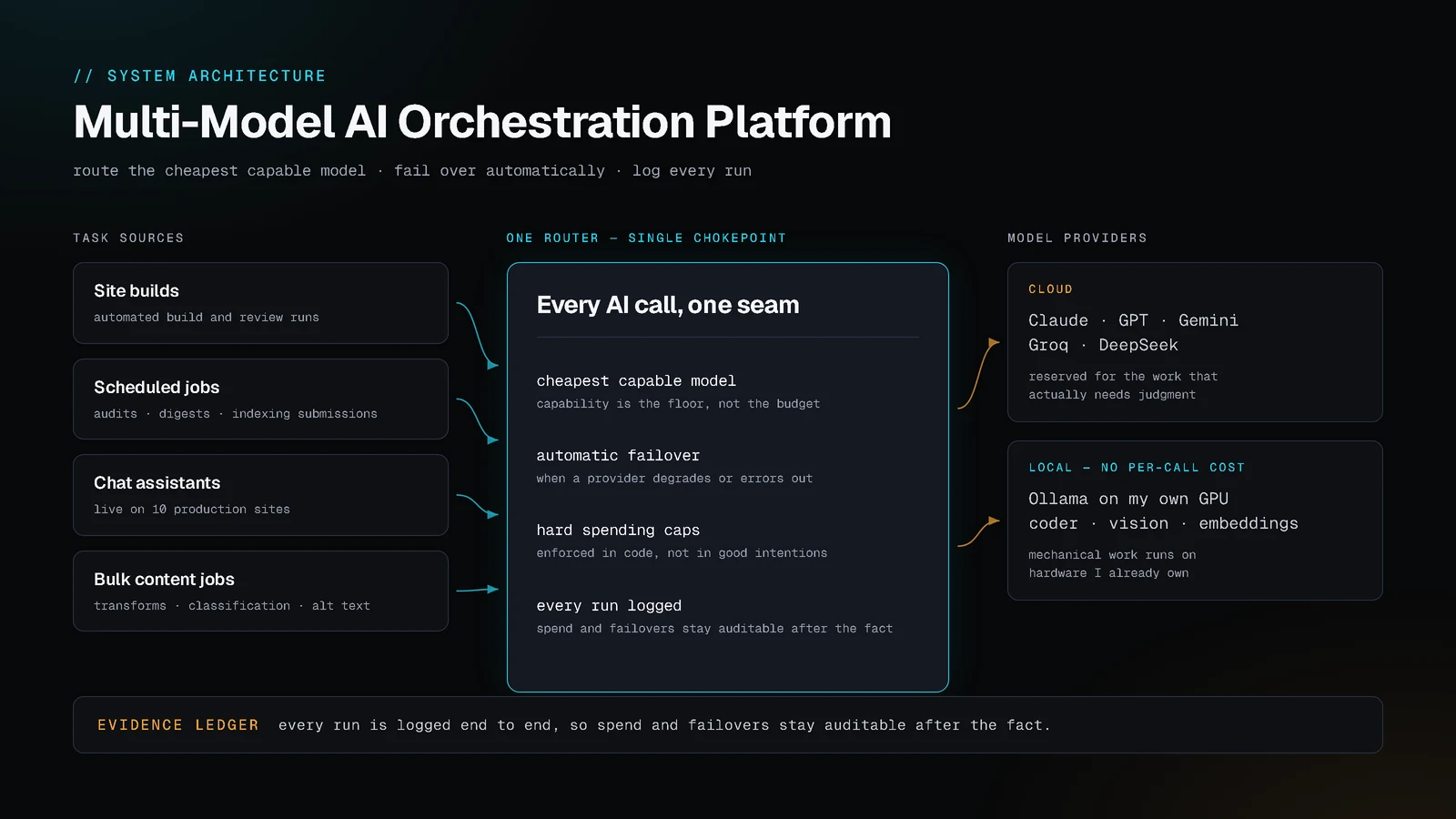Screen dimensions: 1456x819
Task: Click 'Ollama on my own GPU' line
Action: [1128, 499]
